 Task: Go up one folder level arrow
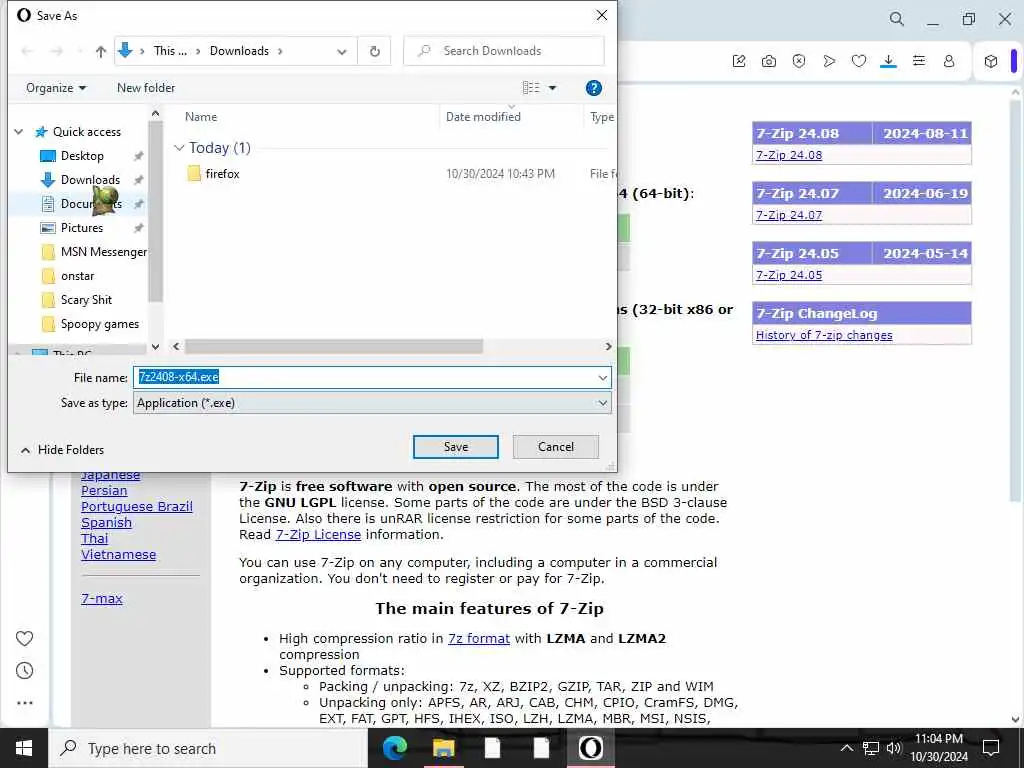(101, 51)
